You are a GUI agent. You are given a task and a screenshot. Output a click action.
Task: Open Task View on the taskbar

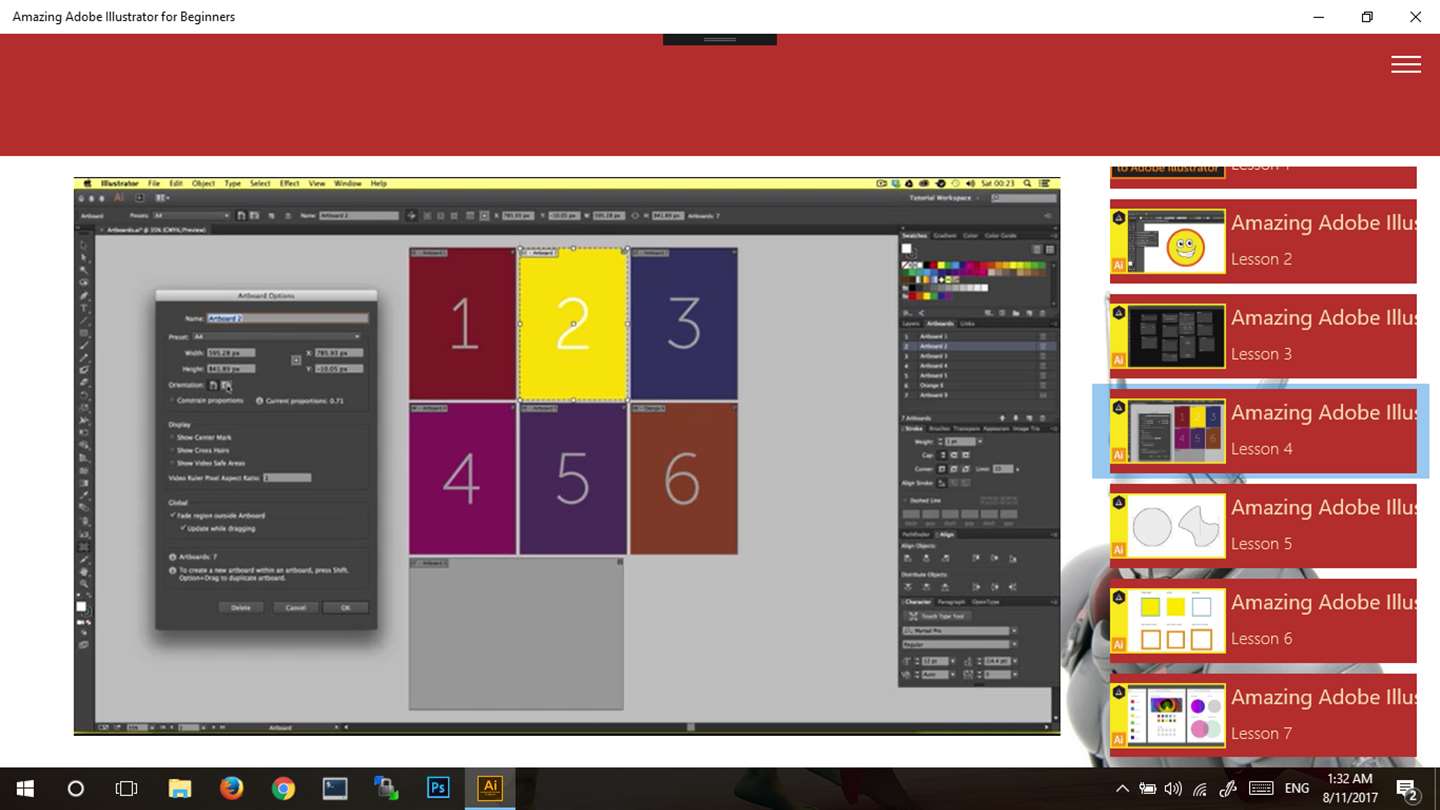pos(126,788)
